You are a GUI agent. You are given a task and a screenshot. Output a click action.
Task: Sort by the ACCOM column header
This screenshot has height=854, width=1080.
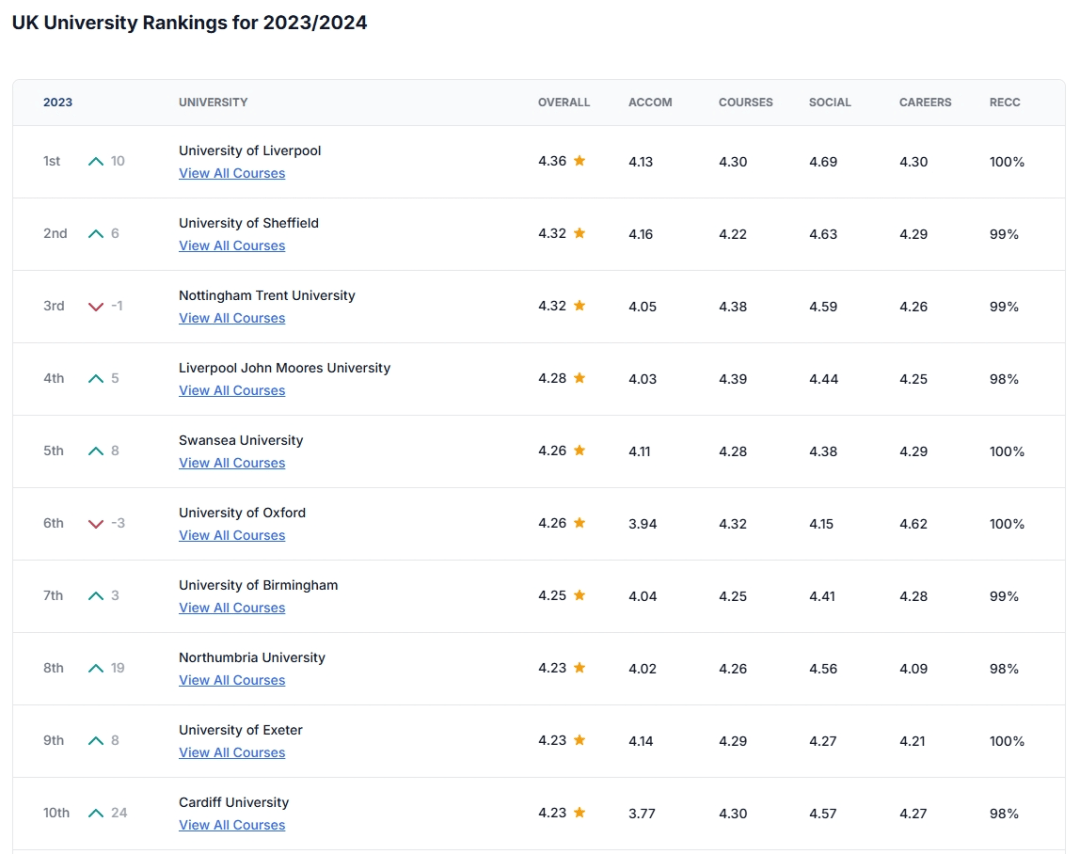pyautogui.click(x=650, y=102)
